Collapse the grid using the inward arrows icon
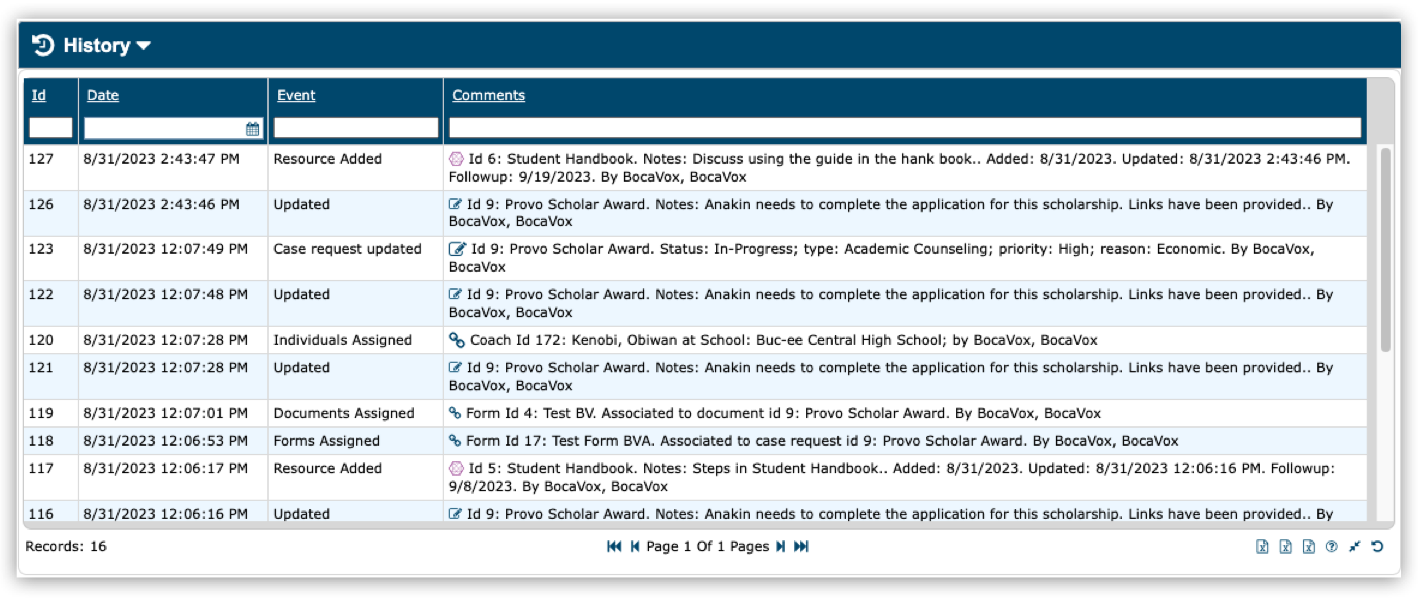Viewport: 1418px width, 598px height. pyautogui.click(x=1354, y=546)
